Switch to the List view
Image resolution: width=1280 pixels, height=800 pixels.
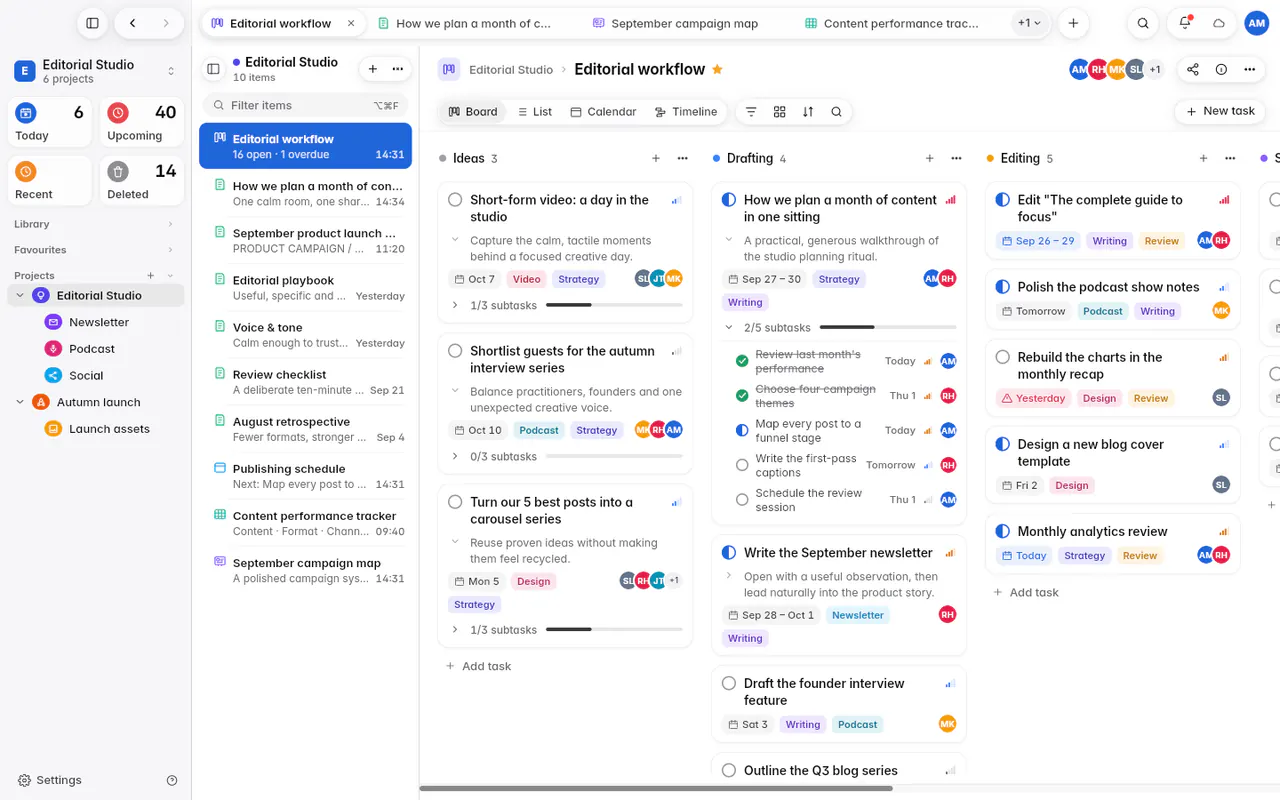(534, 112)
